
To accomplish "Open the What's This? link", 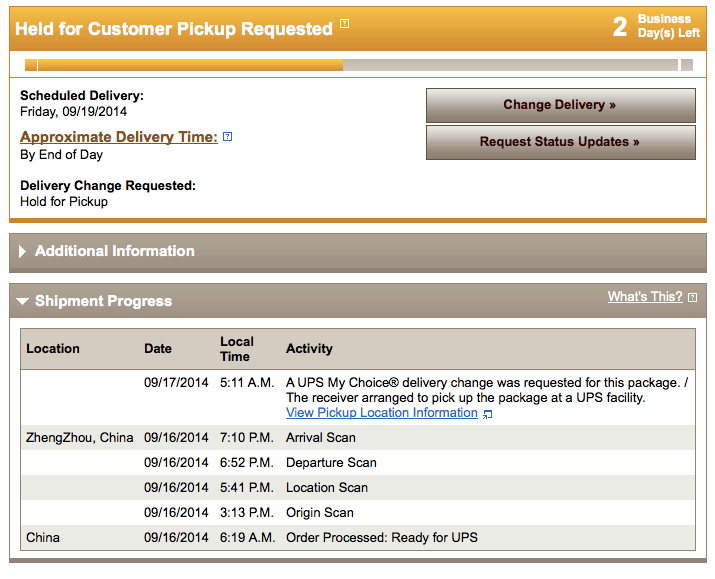I will (x=644, y=297).
